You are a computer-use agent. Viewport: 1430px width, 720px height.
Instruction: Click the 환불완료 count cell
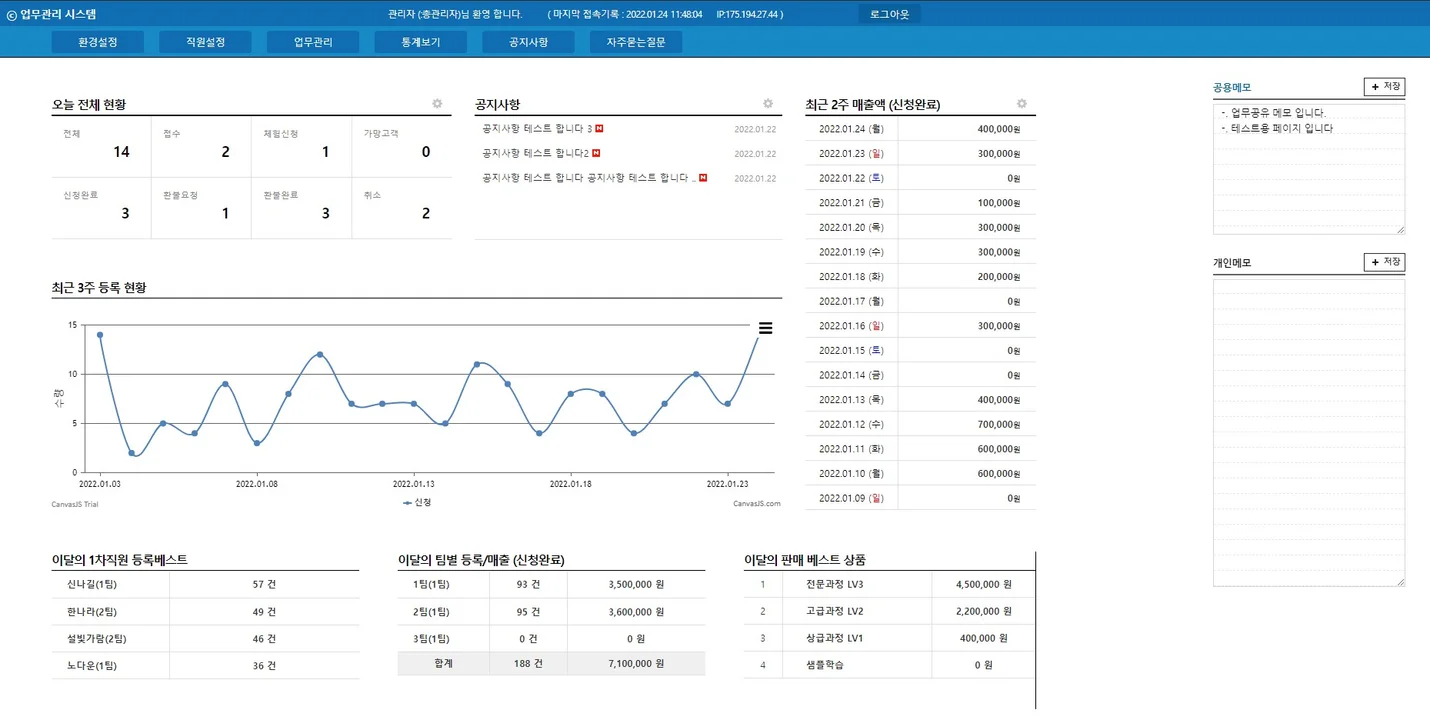point(301,208)
